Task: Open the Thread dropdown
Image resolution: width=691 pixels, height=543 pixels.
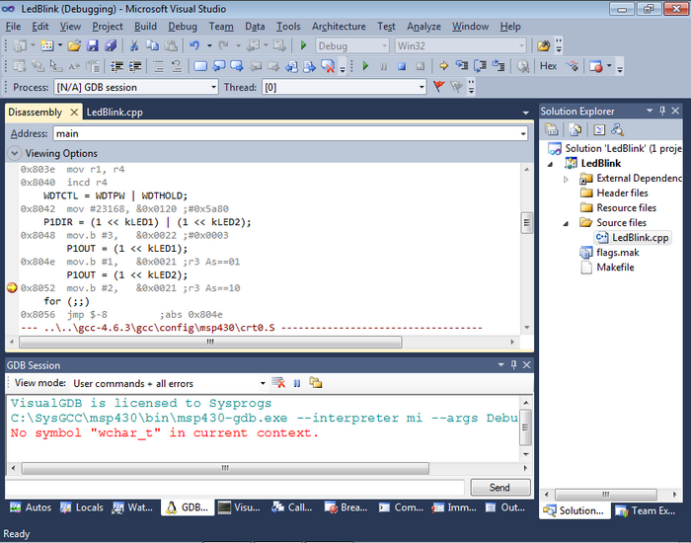Action: (421, 87)
